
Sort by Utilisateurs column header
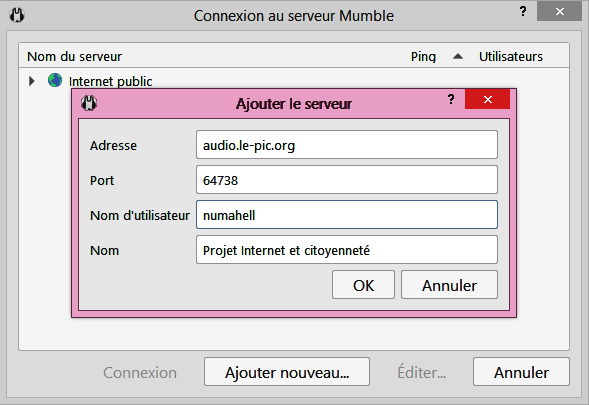point(510,56)
